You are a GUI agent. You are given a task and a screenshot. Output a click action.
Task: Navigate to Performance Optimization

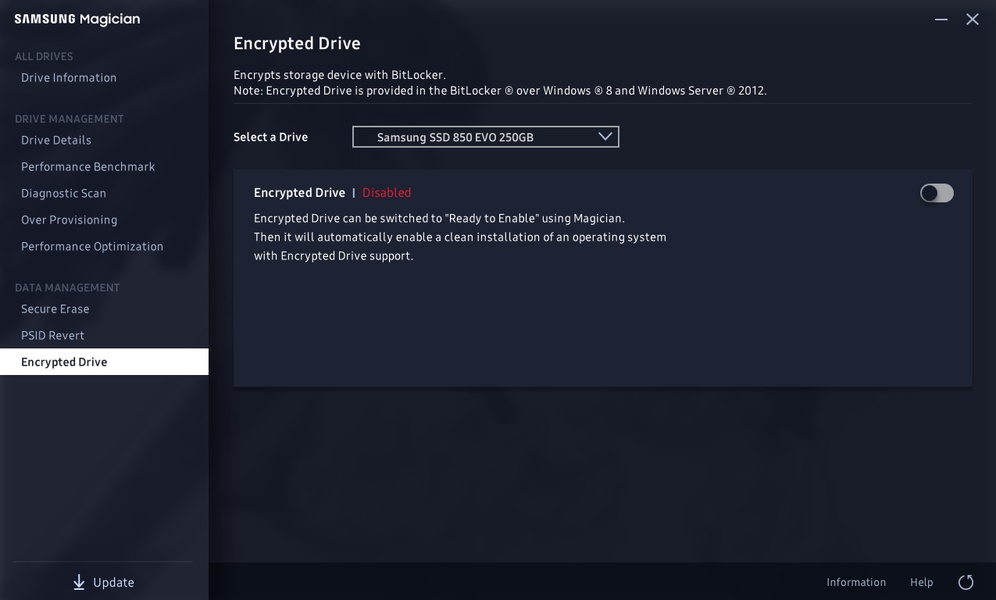(x=92, y=247)
